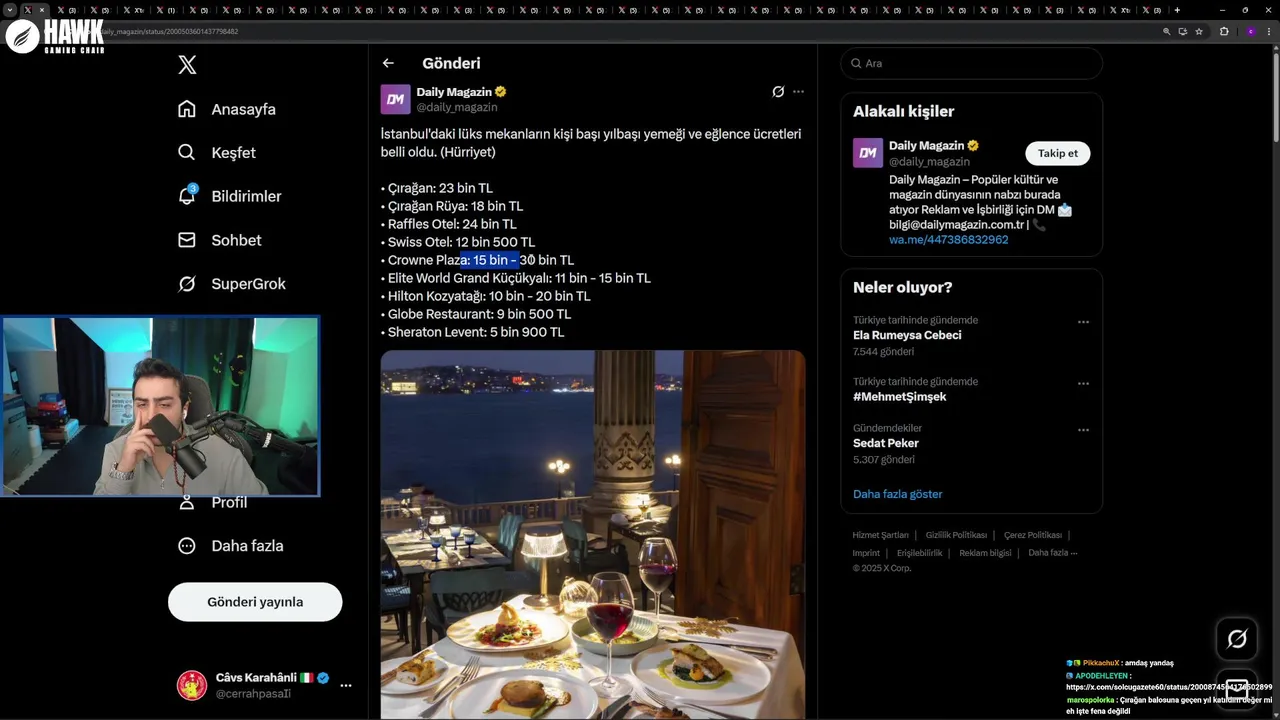This screenshot has height=720, width=1280.
Task: Open the Çerez Politikası footer link
Action: 1032,535
